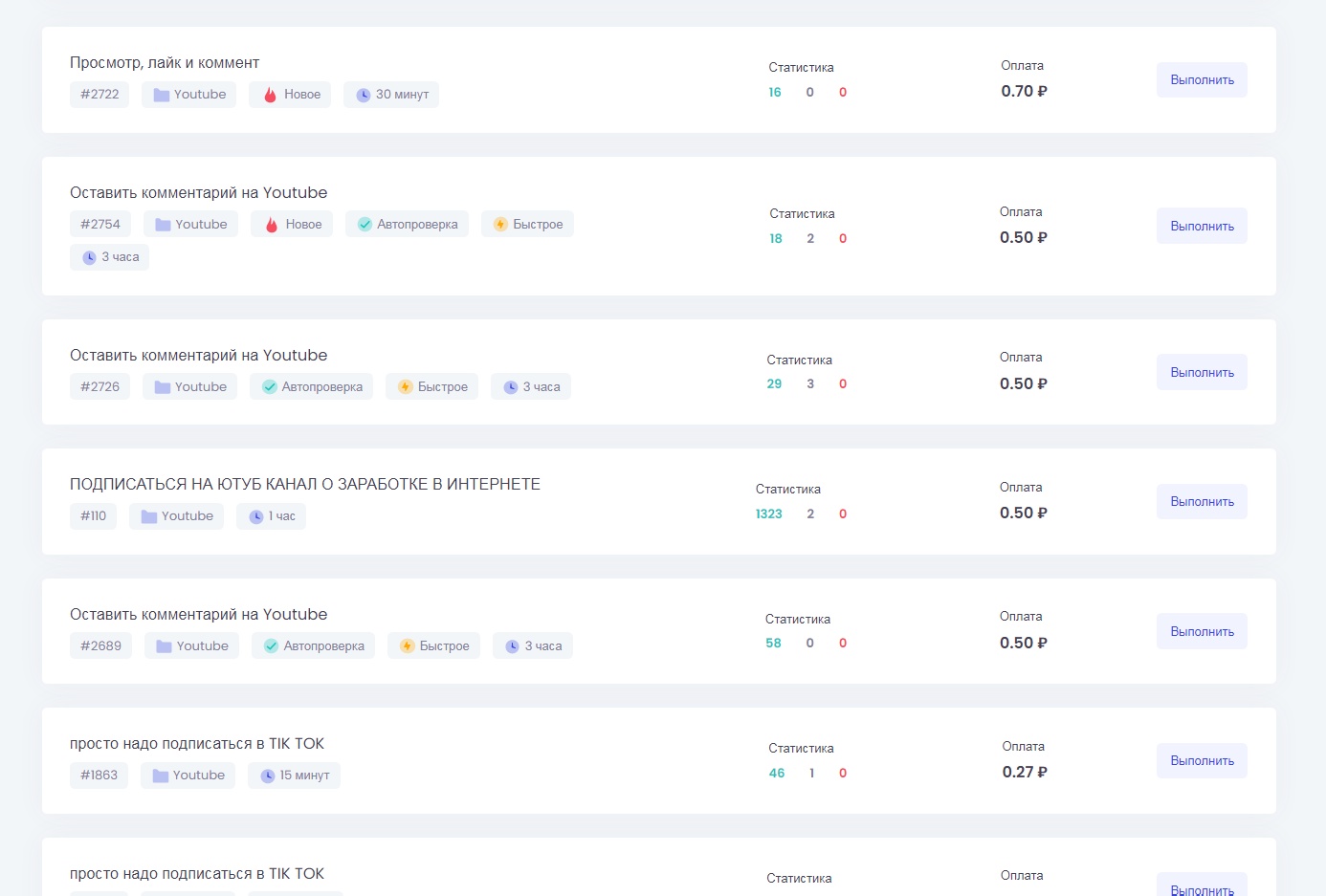Click Оплата label of task #110
The image size is (1326, 896).
pos(1021,488)
